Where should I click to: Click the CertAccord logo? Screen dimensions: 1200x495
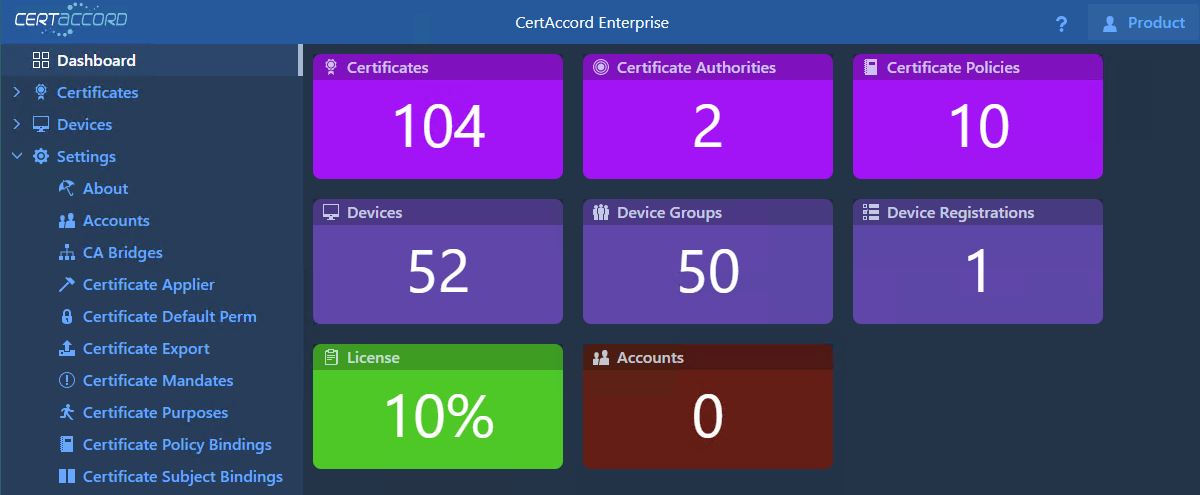(x=70, y=20)
